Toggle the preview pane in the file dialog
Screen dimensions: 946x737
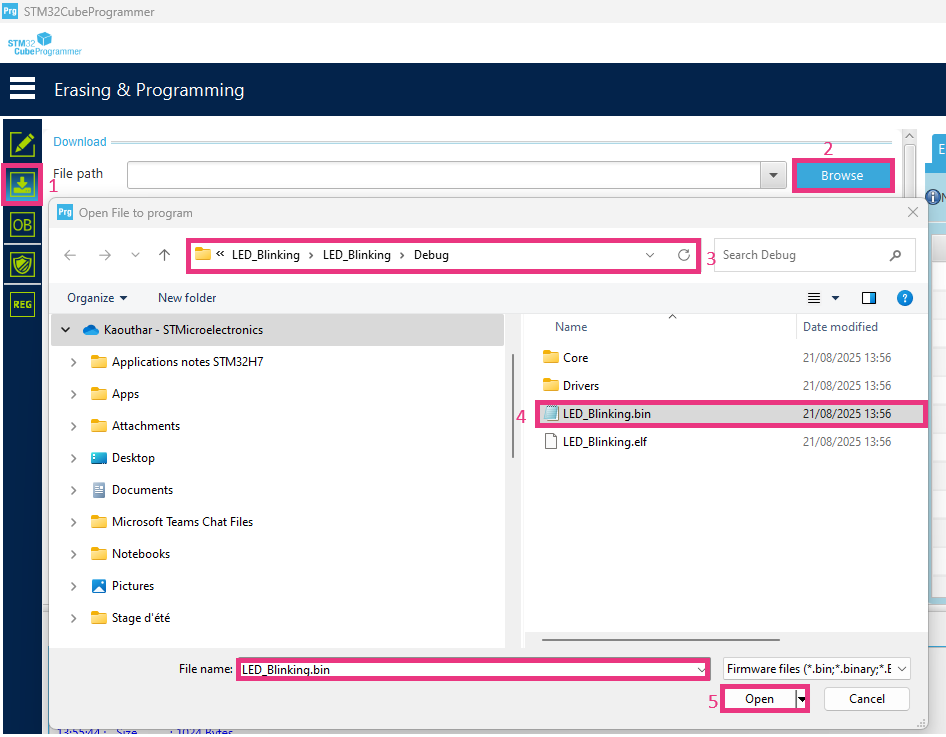pyautogui.click(x=868, y=297)
